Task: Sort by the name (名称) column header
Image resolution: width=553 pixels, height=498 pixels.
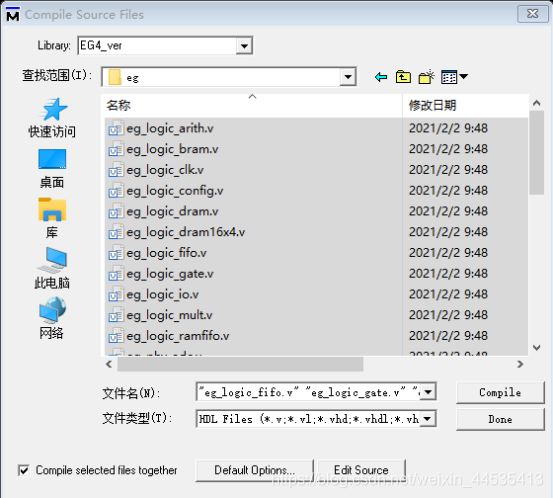Action: pos(253,105)
